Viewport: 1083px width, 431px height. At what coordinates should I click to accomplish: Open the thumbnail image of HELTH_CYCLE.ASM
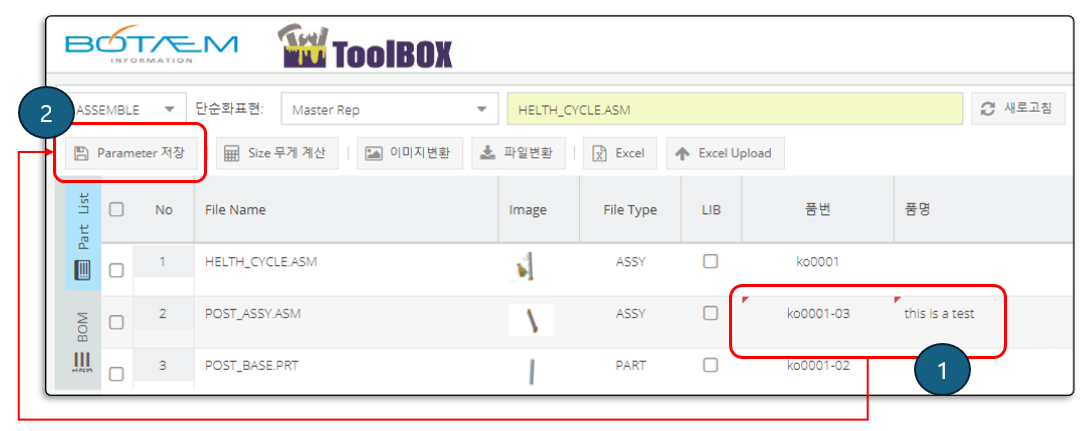[526, 267]
